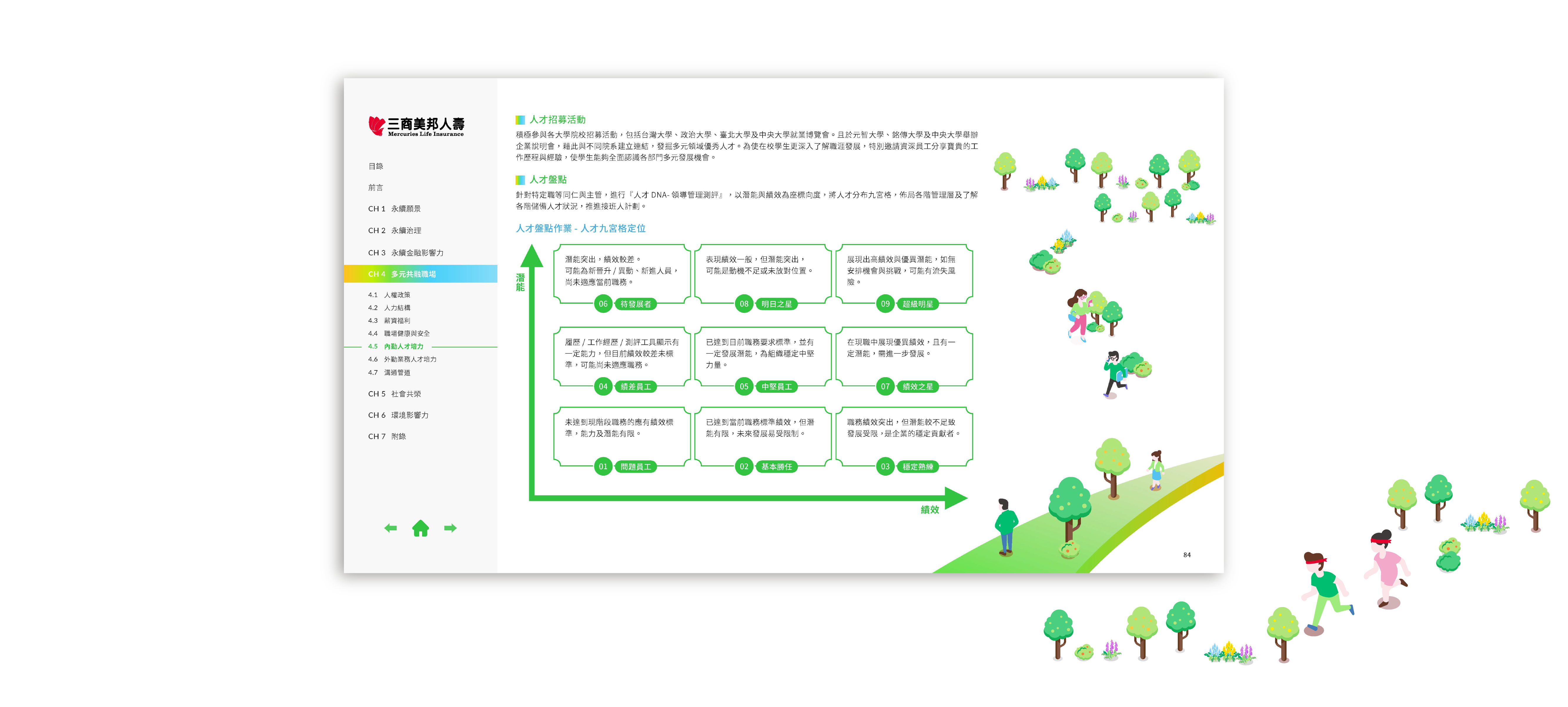Open CH 3 永續金融影響力 chapter

pyautogui.click(x=405, y=253)
